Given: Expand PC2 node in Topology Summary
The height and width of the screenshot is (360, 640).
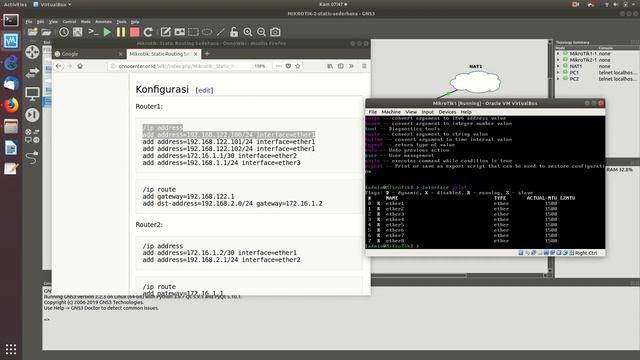Looking at the screenshot, I should 558,79.
